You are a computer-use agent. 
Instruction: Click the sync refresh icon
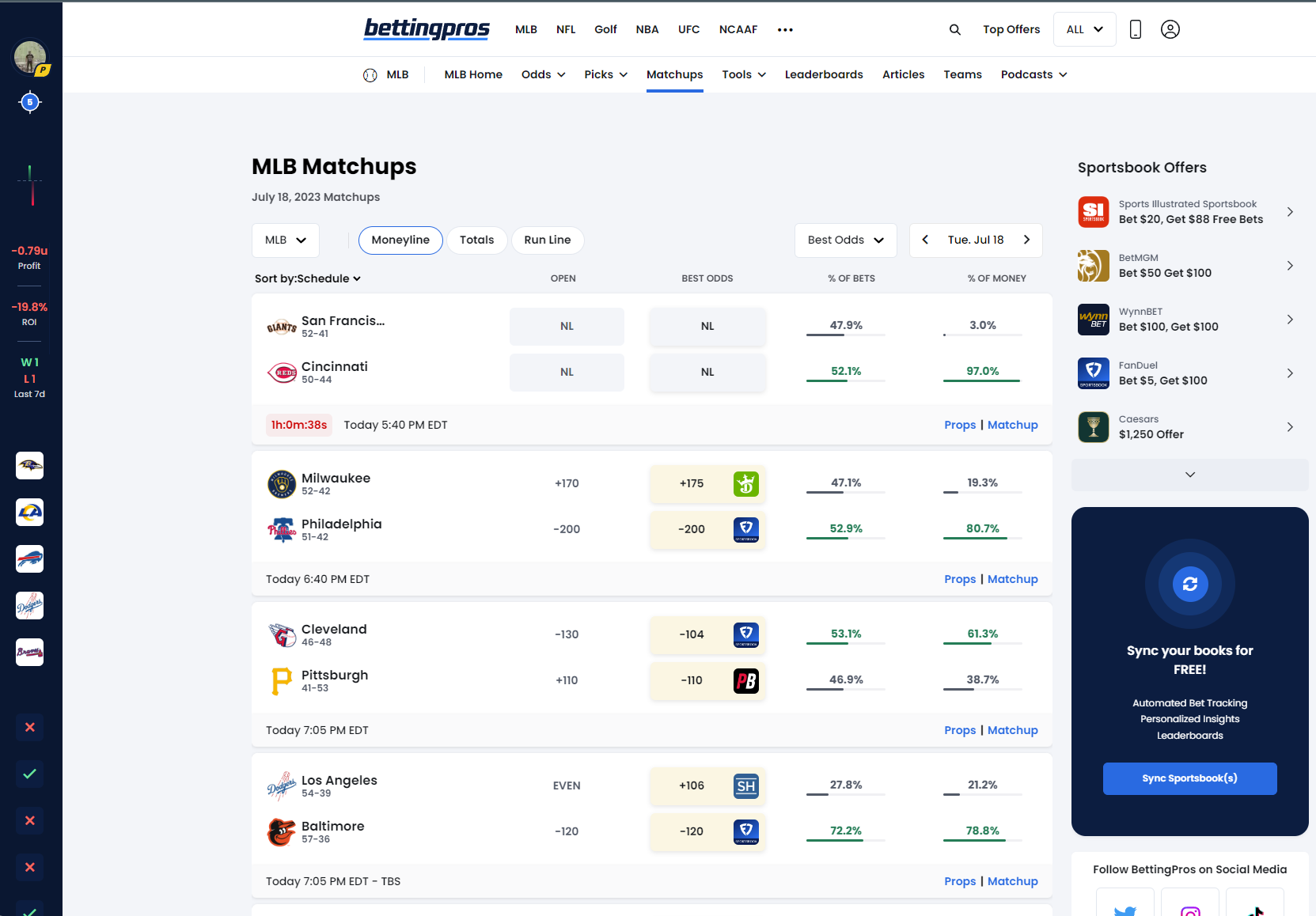pyautogui.click(x=1190, y=585)
